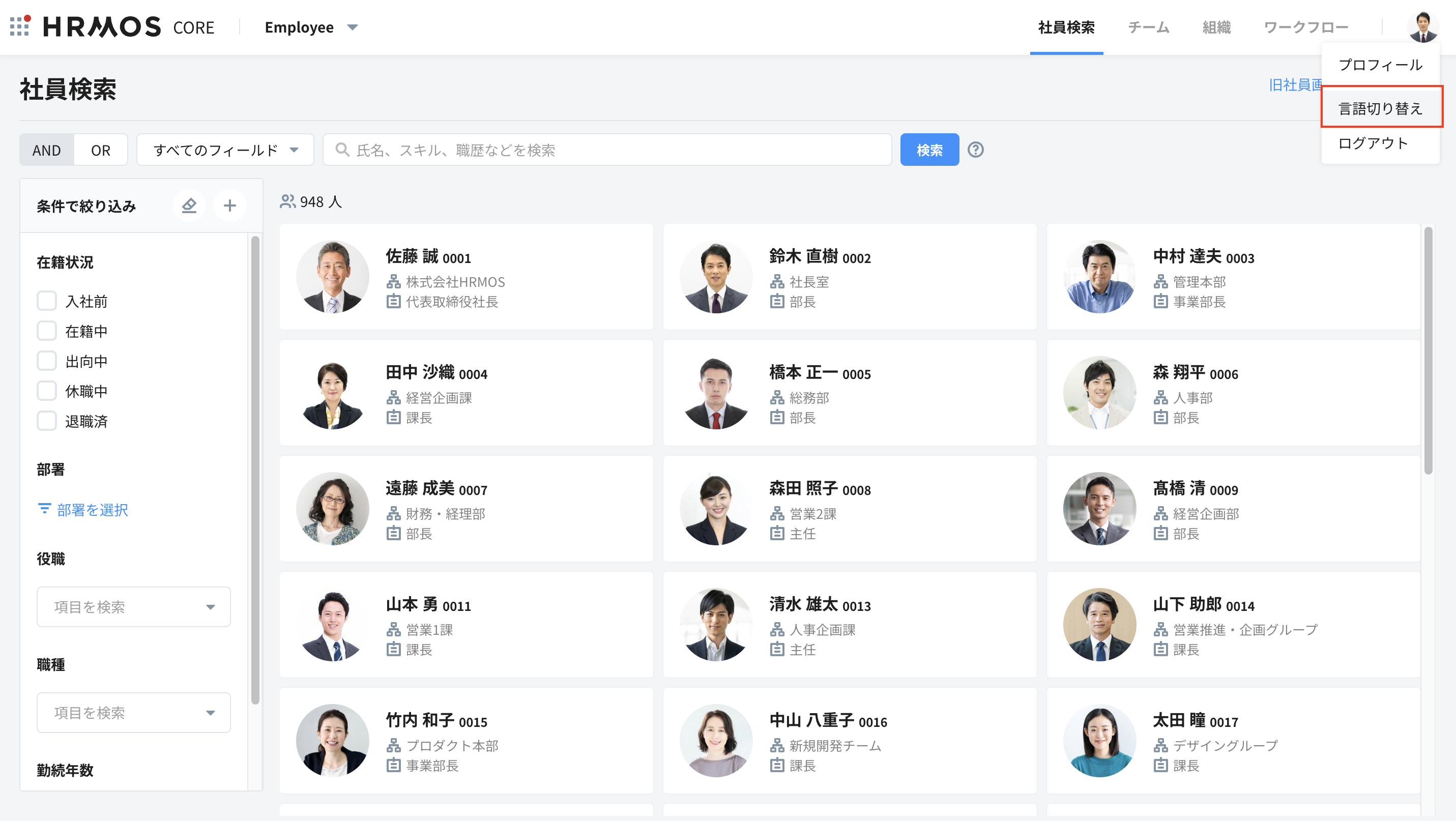This screenshot has width=1456, height=821.
Task: Click the 部署を選択 link
Action: tap(92, 510)
